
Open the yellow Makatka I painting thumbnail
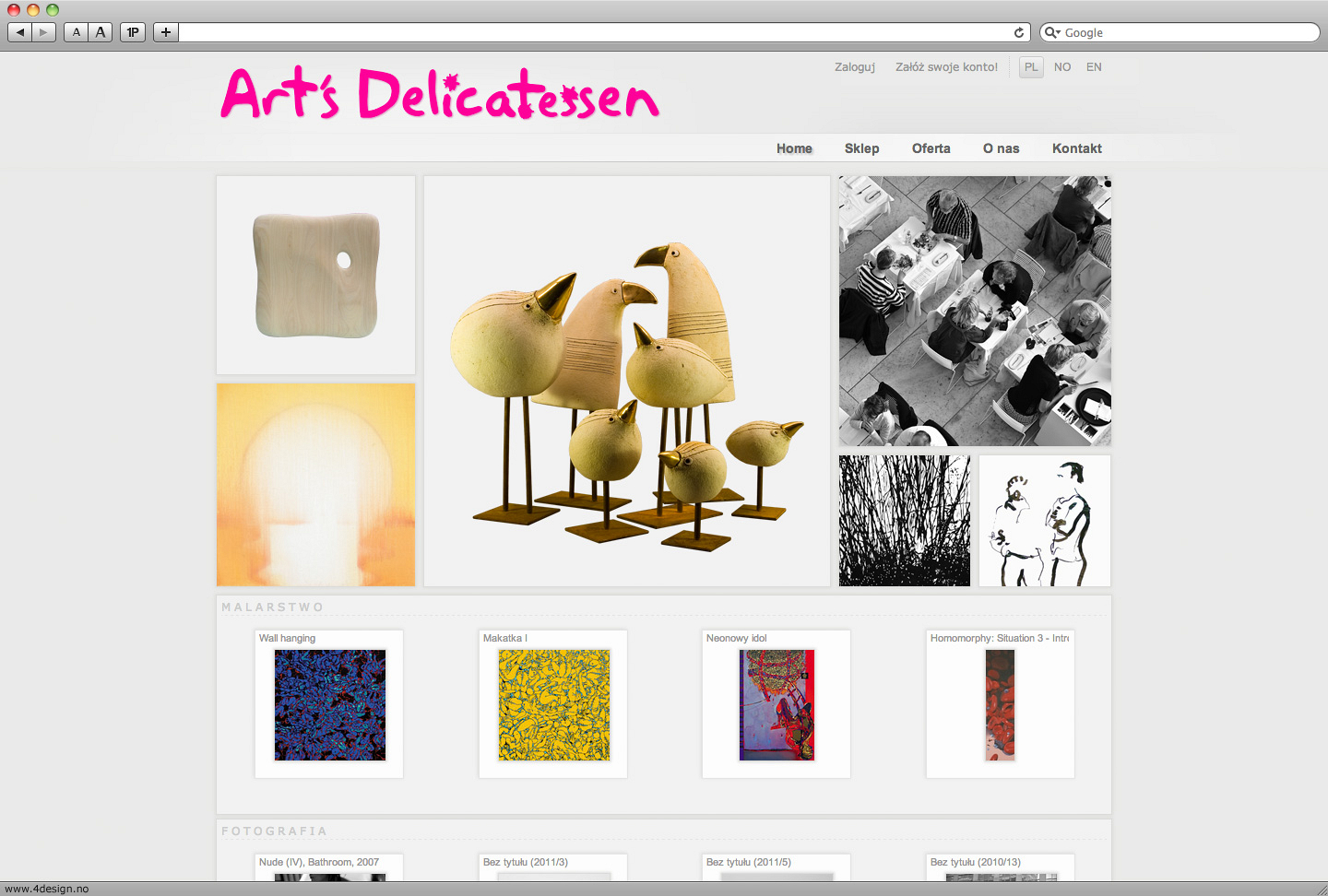click(554, 705)
